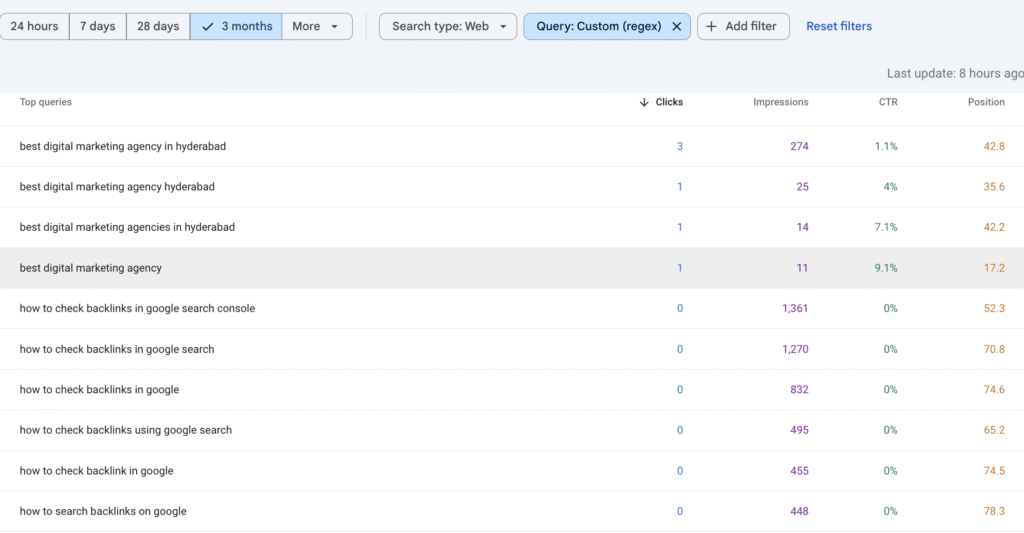Image resolution: width=1024 pixels, height=533 pixels.
Task: Sort table by Impressions column
Action: 780,102
